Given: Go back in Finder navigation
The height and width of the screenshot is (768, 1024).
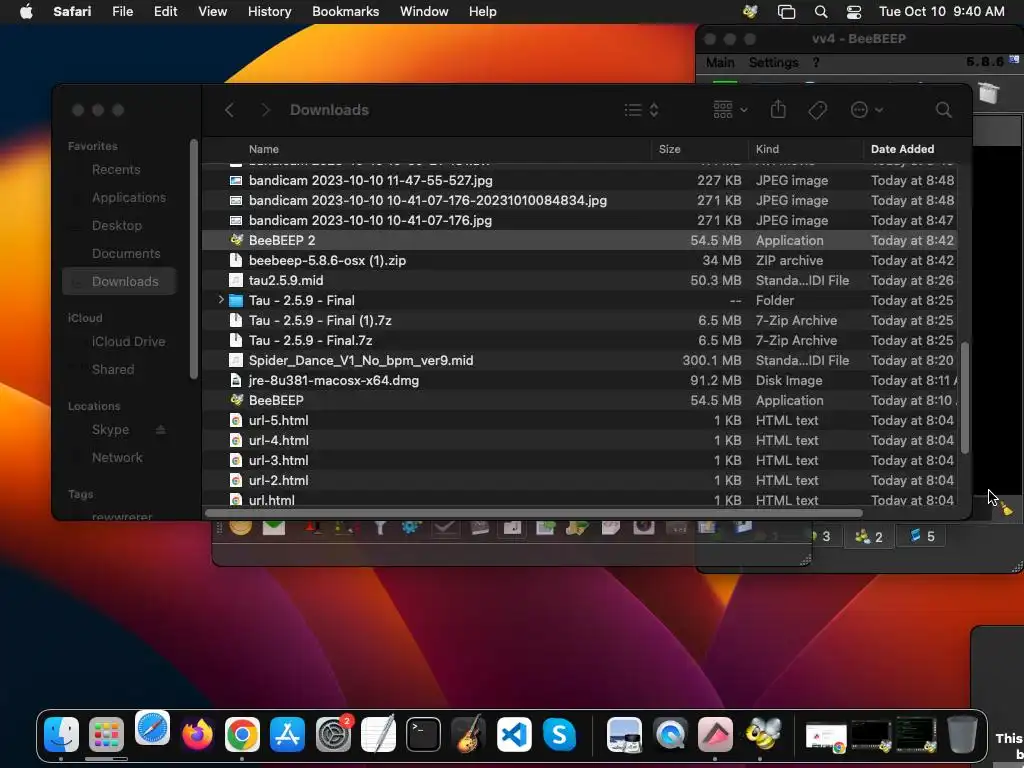Looking at the screenshot, I should (x=229, y=110).
